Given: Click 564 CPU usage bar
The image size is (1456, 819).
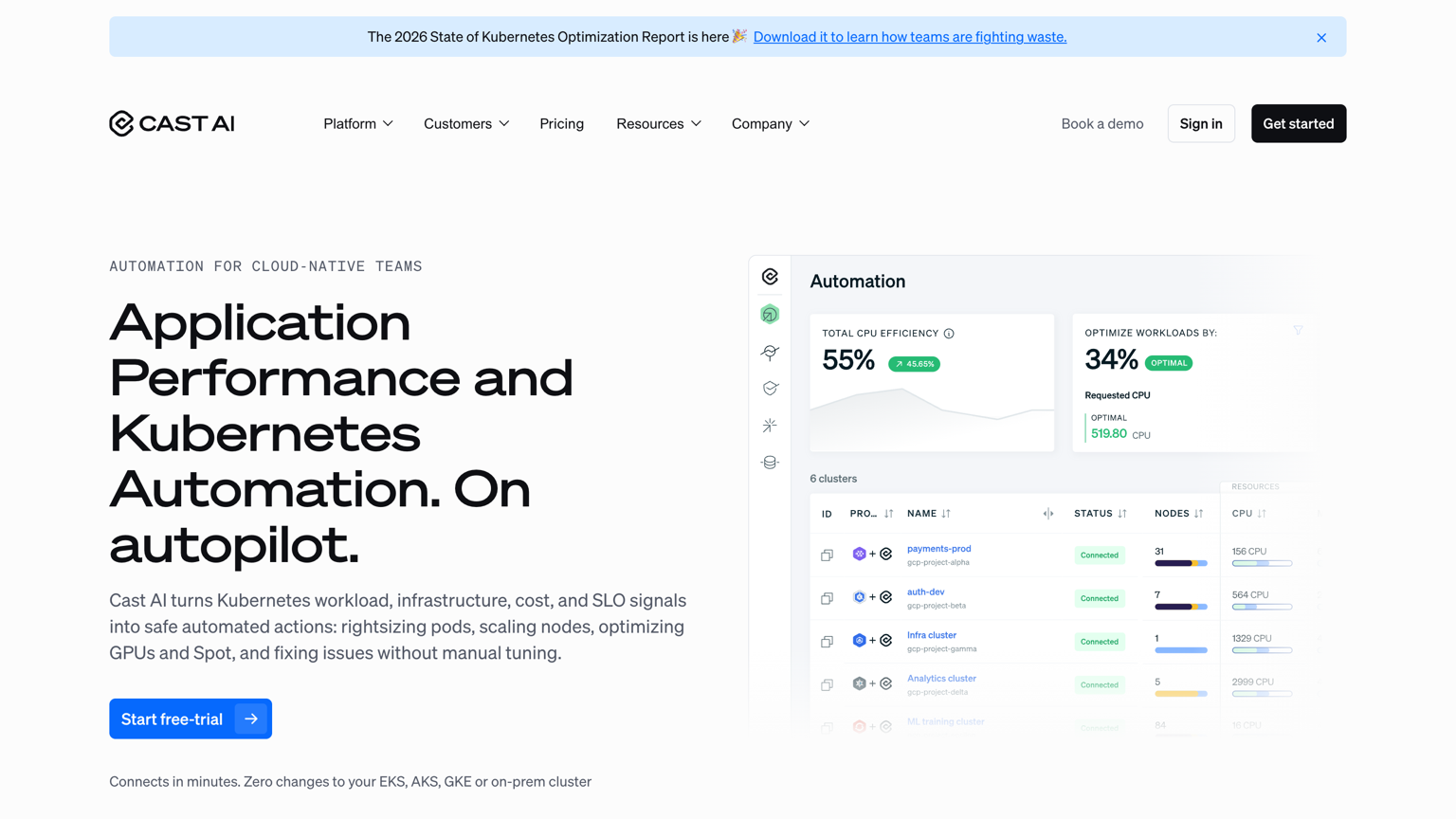Looking at the screenshot, I should click(1262, 607).
